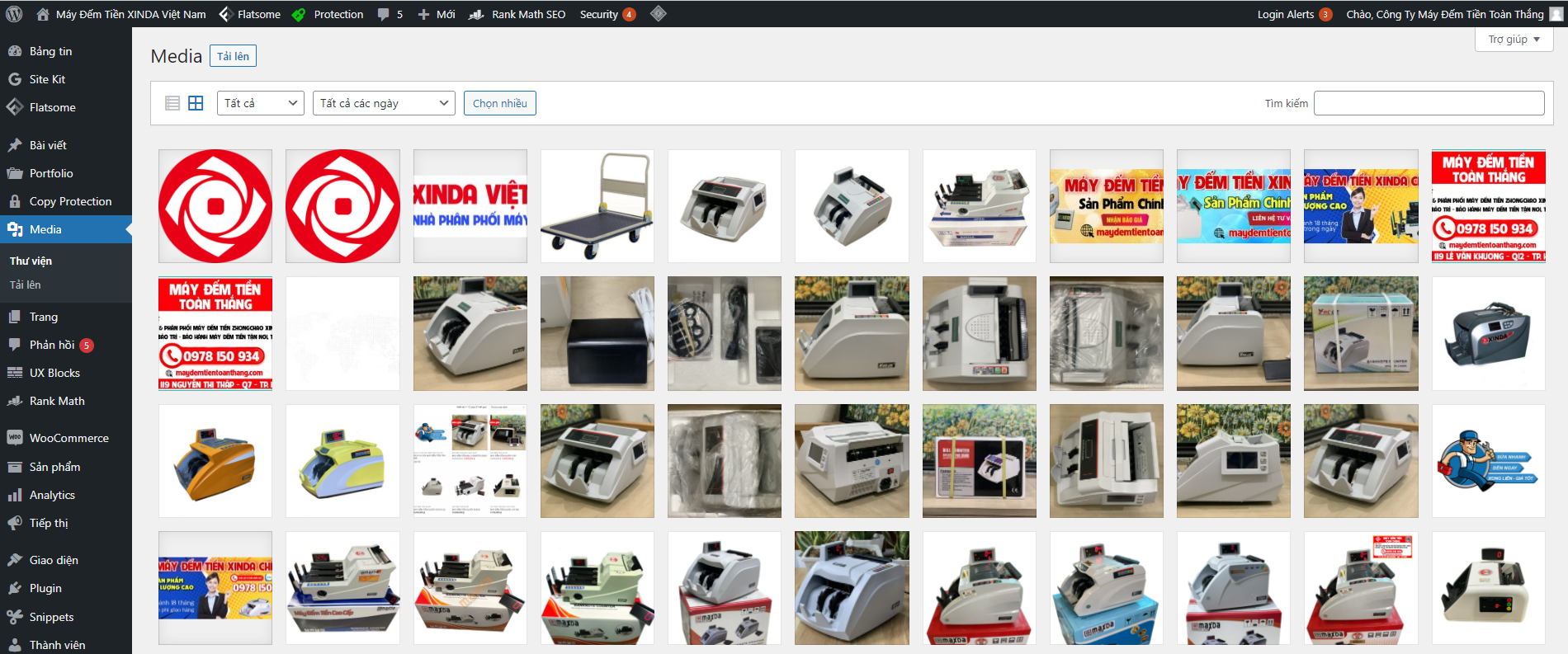The image size is (1568, 654).
Task: Open Rank Math sidebar menu
Action: click(x=66, y=401)
